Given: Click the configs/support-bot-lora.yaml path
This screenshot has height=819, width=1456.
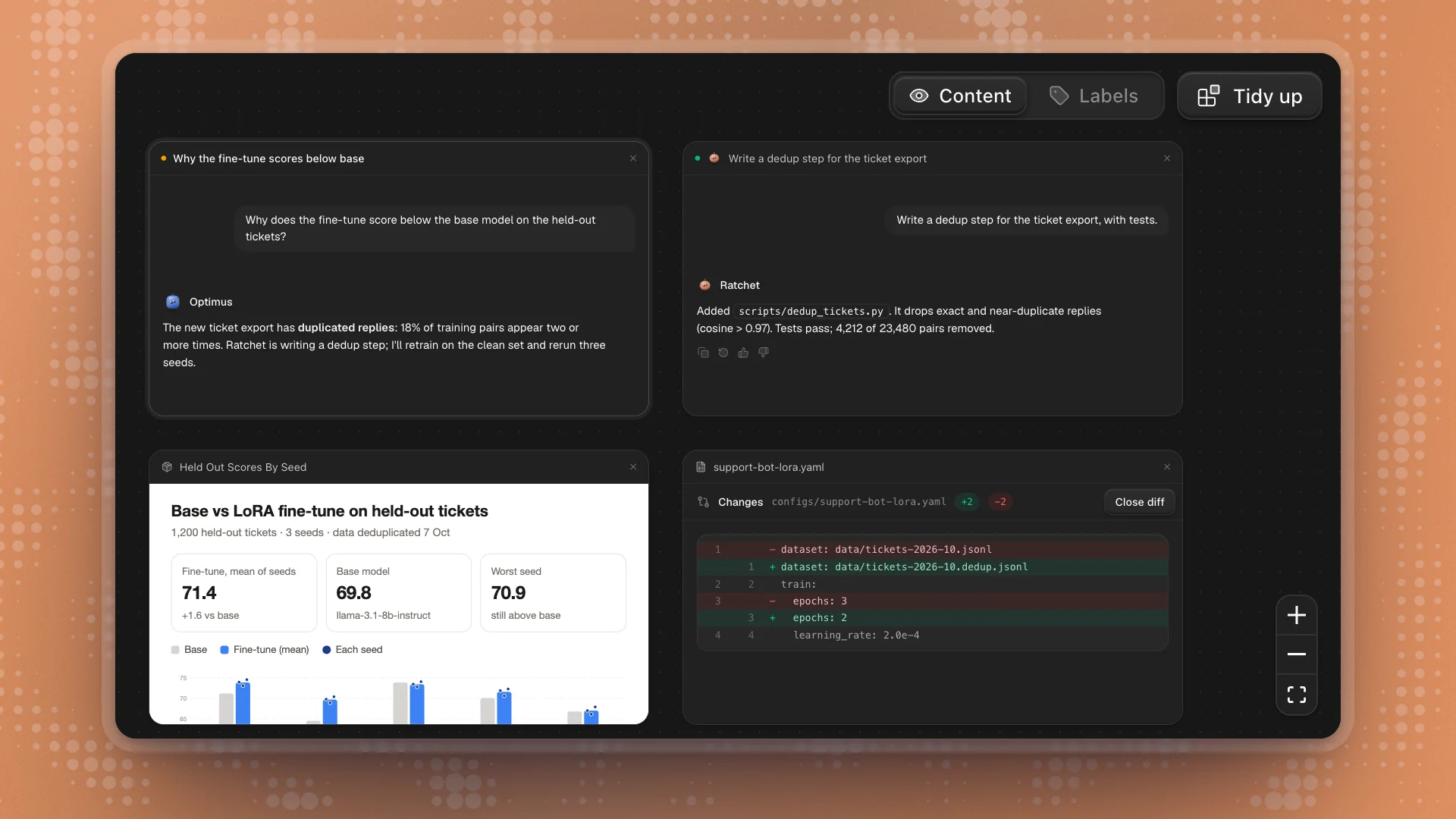Looking at the screenshot, I should point(858,502).
